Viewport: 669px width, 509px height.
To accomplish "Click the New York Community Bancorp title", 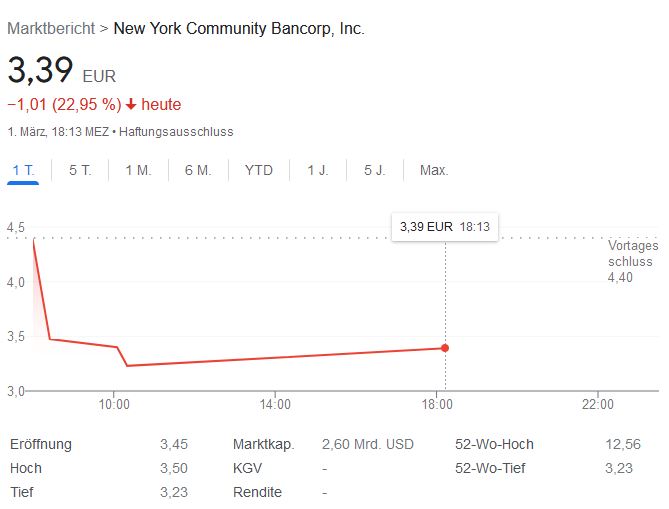I will point(239,28).
